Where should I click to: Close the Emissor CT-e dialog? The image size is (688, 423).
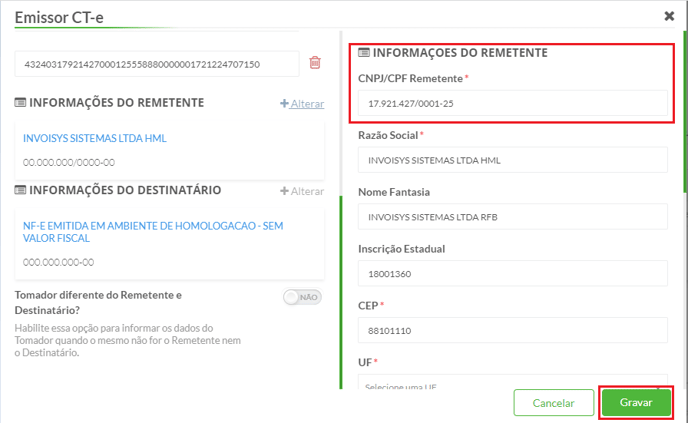coord(669,16)
